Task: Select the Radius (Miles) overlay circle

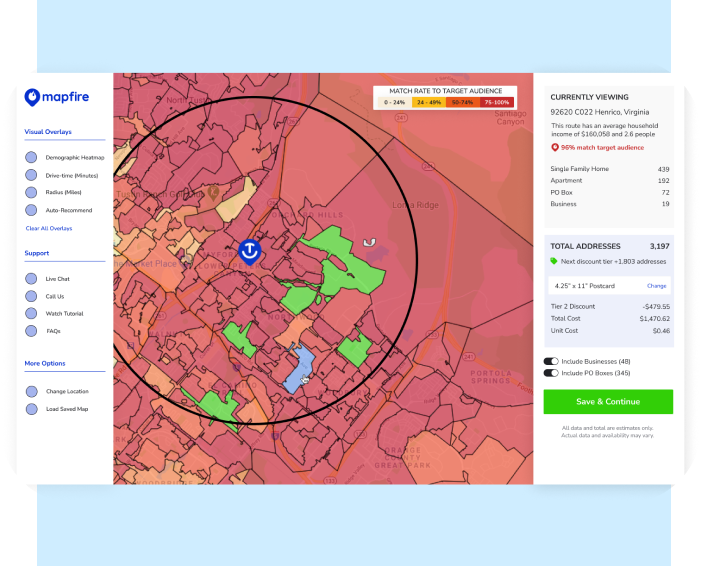Action: (x=31, y=192)
